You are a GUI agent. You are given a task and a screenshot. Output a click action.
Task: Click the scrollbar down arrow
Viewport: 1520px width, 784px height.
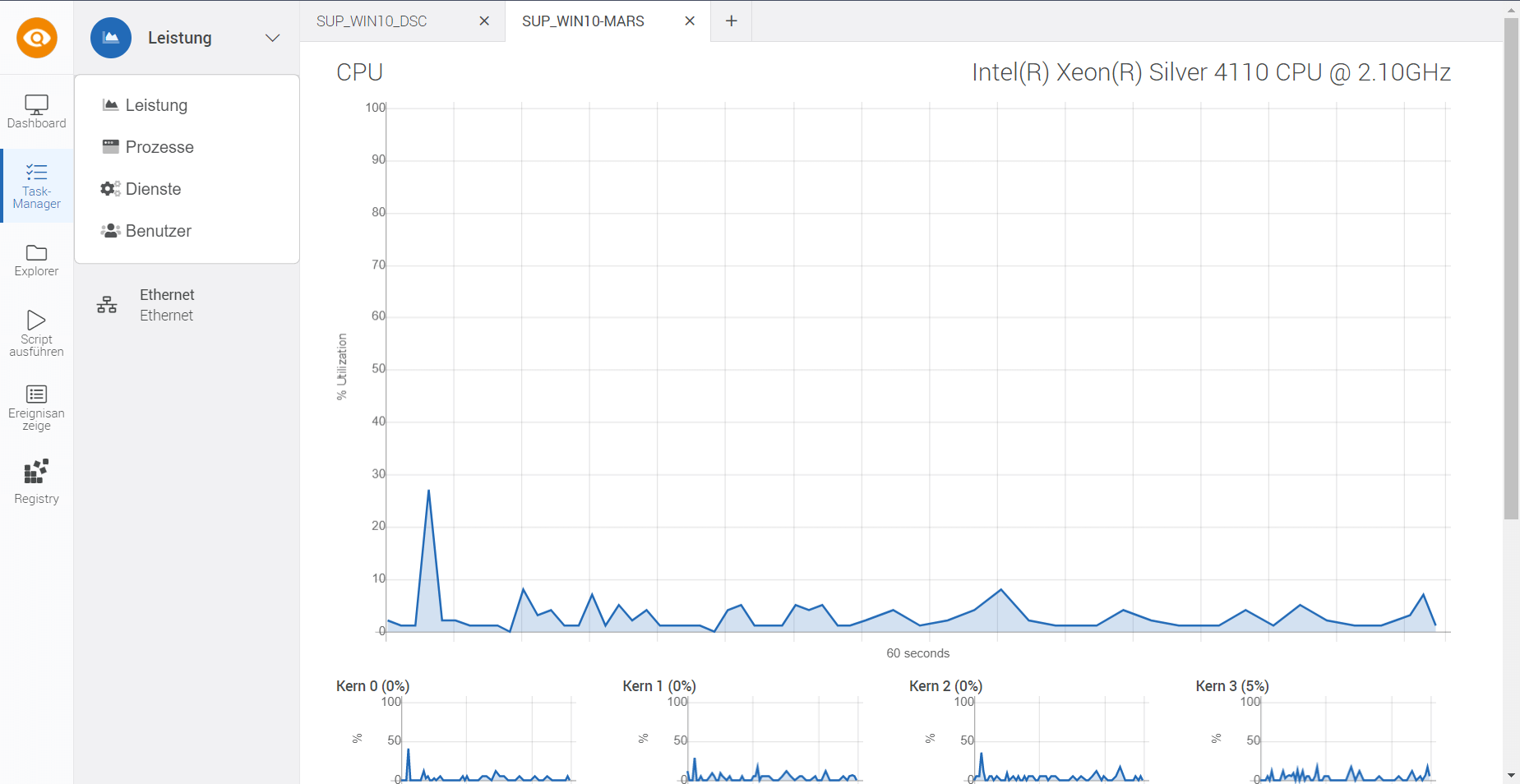point(1511,775)
